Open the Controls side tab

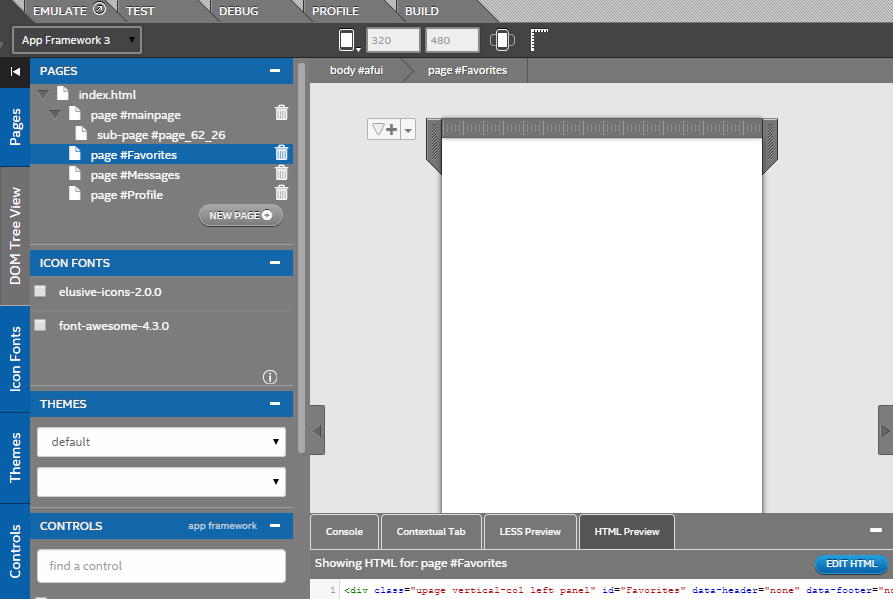point(15,551)
